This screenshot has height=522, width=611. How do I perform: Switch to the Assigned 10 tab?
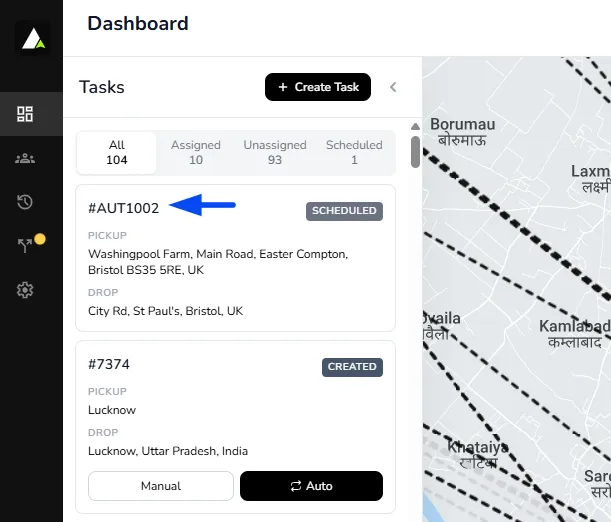[196, 152]
